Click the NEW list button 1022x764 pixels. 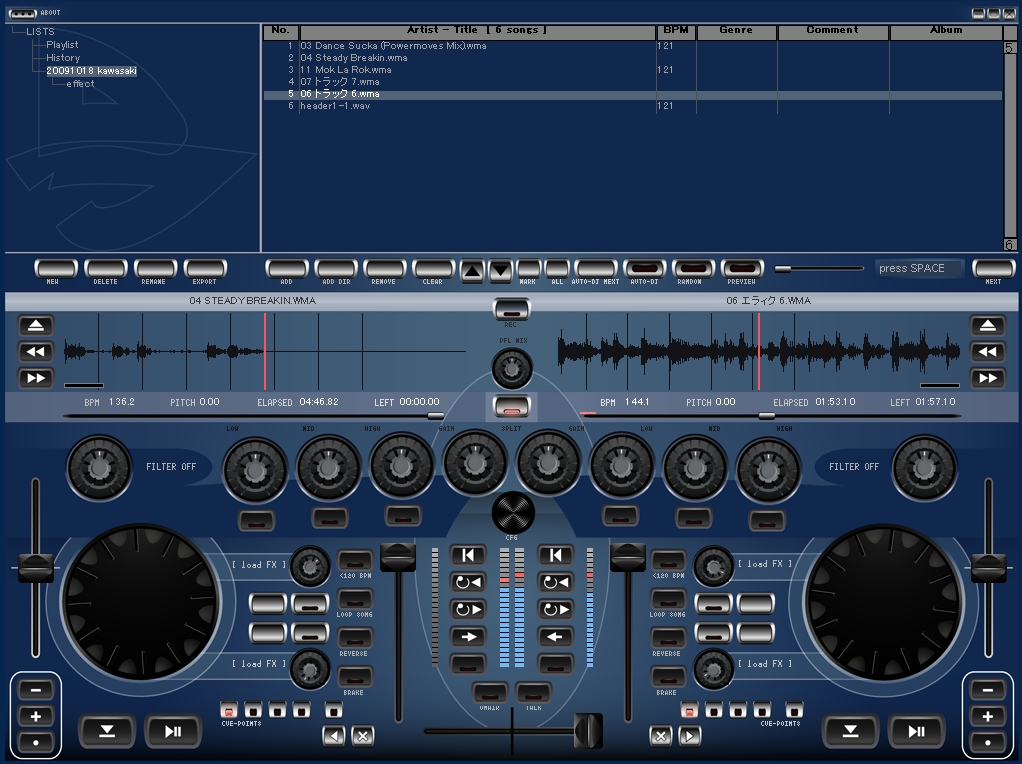55,269
